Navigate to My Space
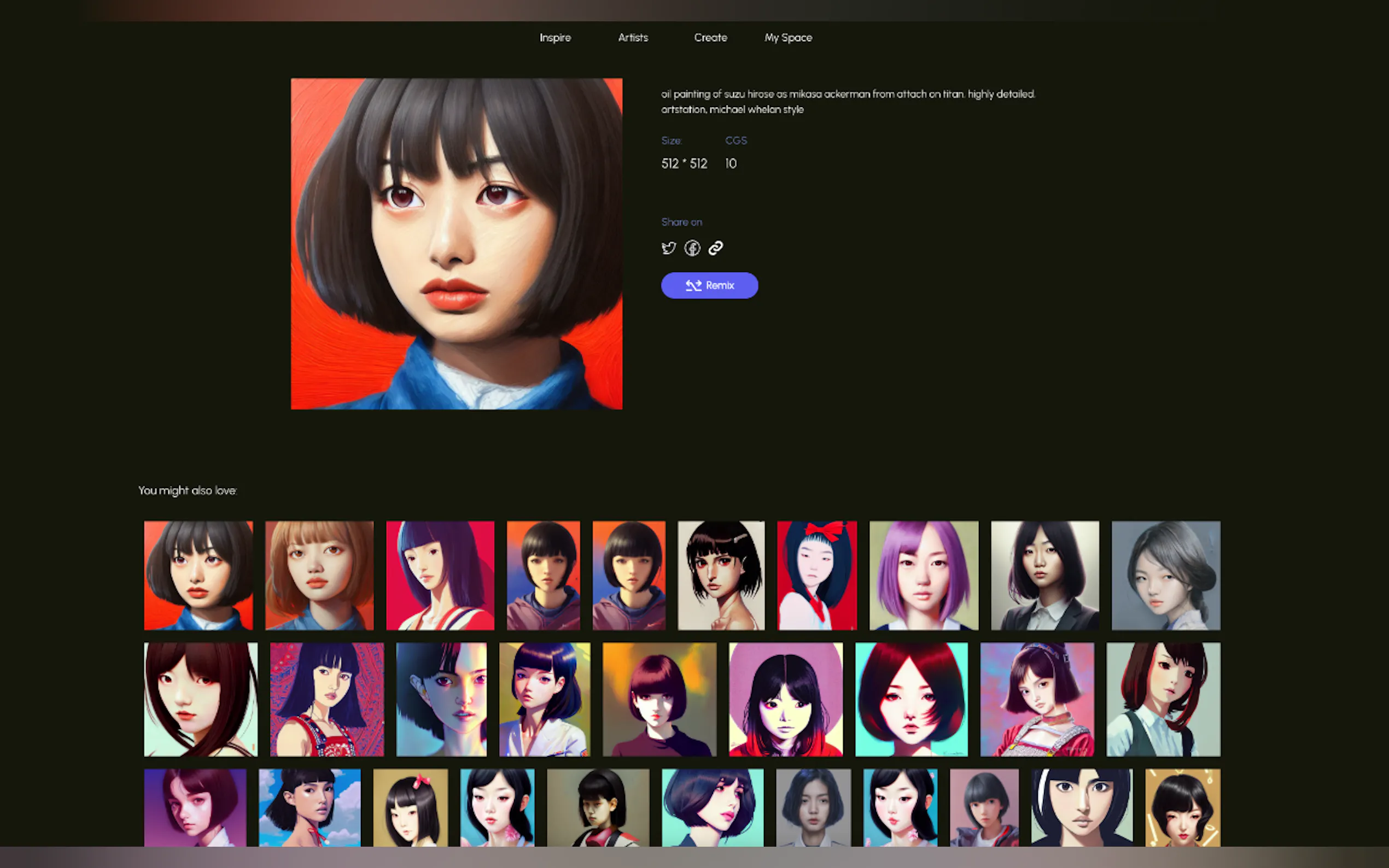Screen dimensions: 1389x868 788,38
